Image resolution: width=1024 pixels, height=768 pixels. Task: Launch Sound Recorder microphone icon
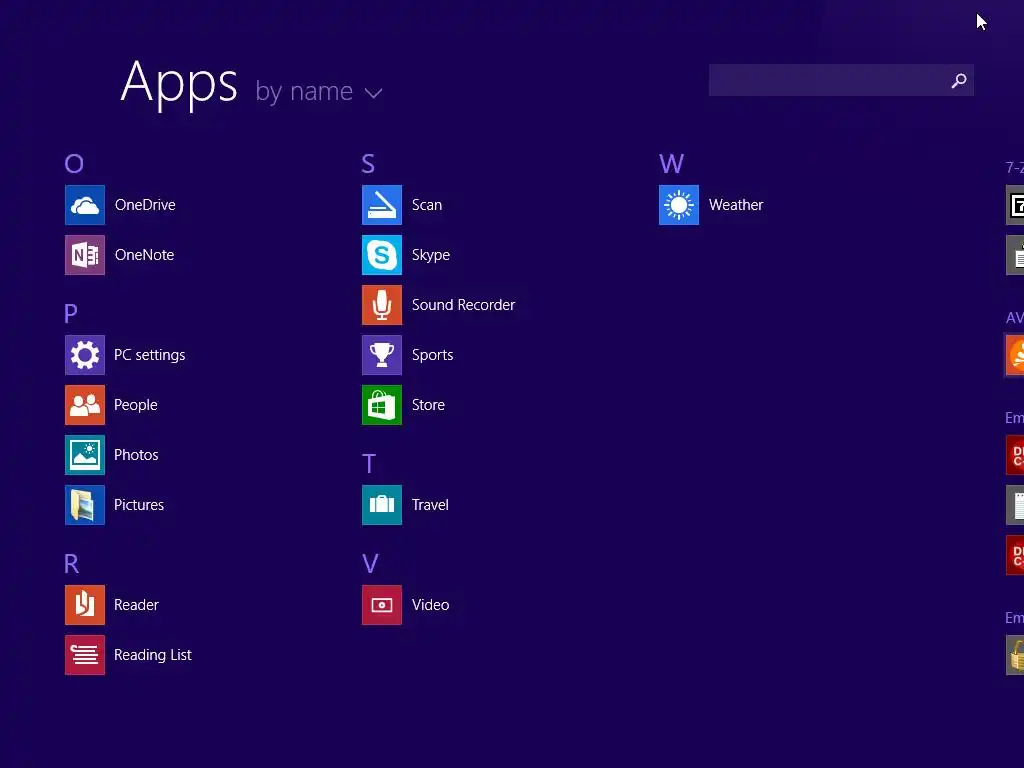[x=382, y=305]
